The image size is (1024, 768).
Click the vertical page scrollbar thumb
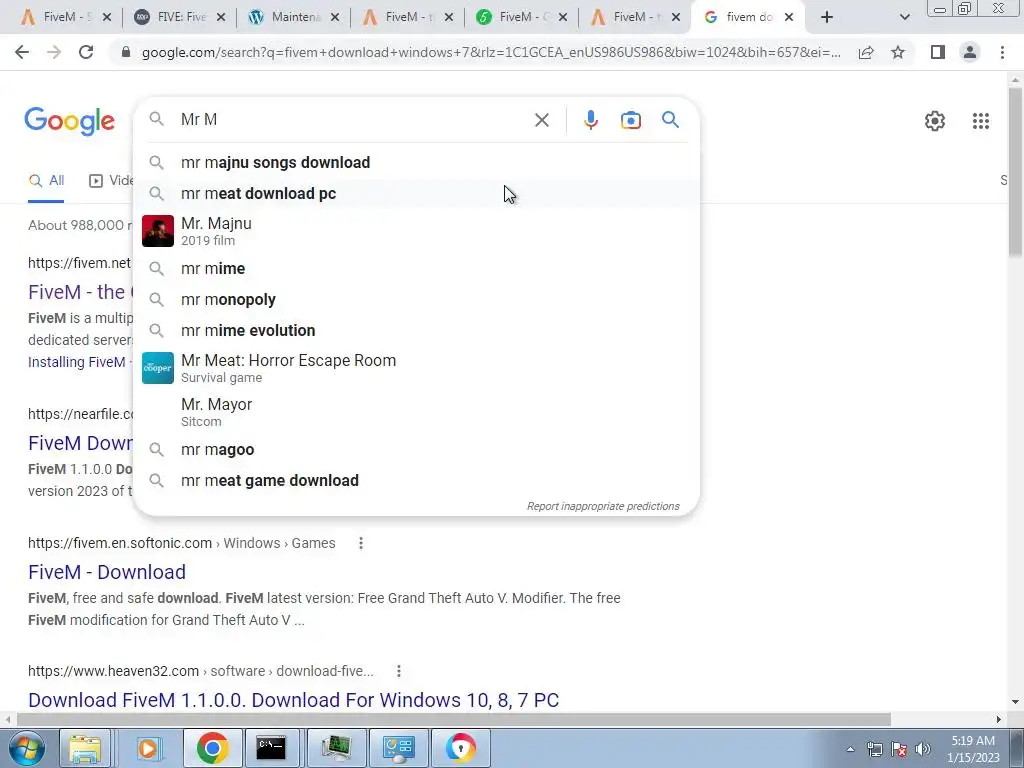1015,172
